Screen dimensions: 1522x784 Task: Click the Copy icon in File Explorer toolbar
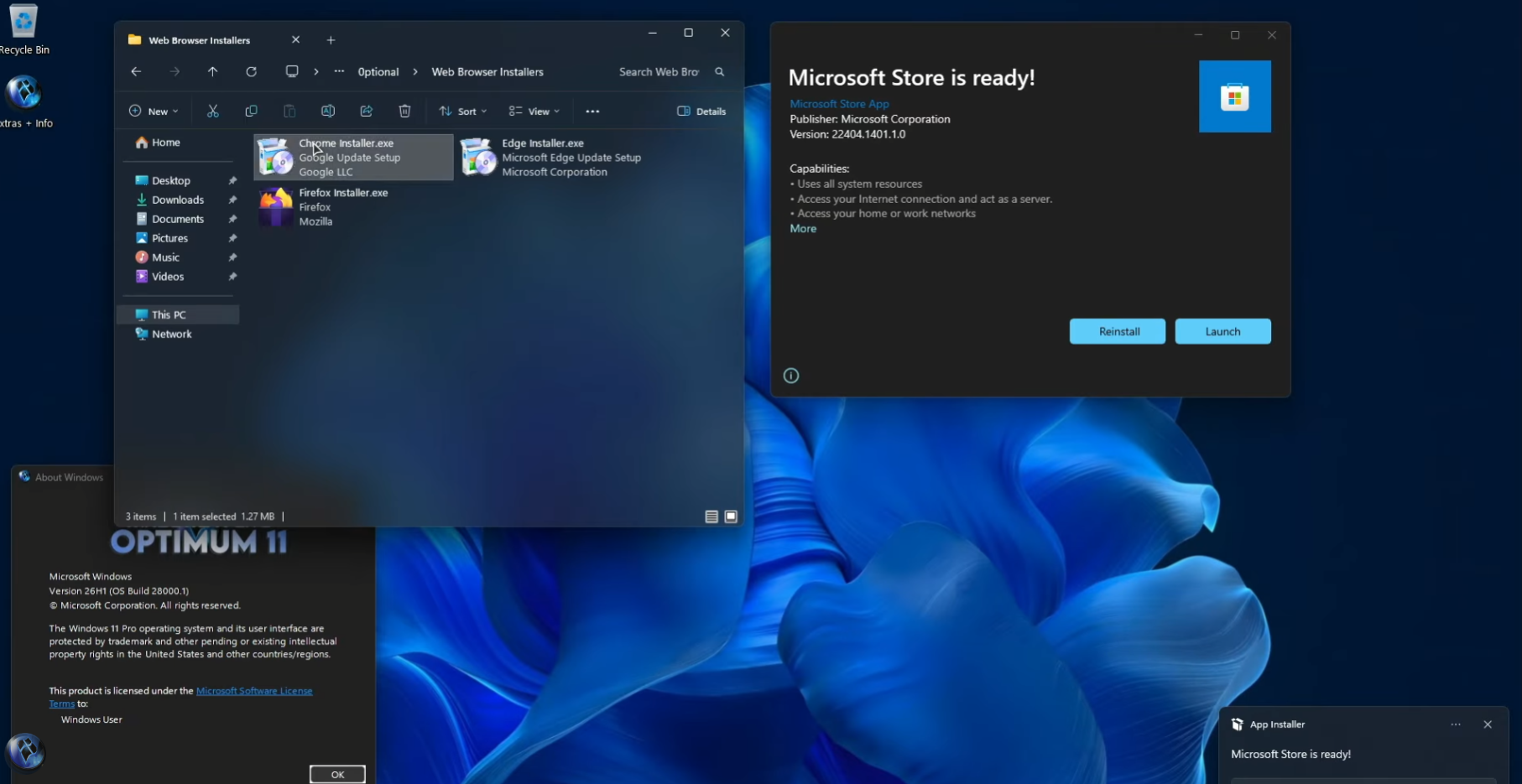[251, 111]
